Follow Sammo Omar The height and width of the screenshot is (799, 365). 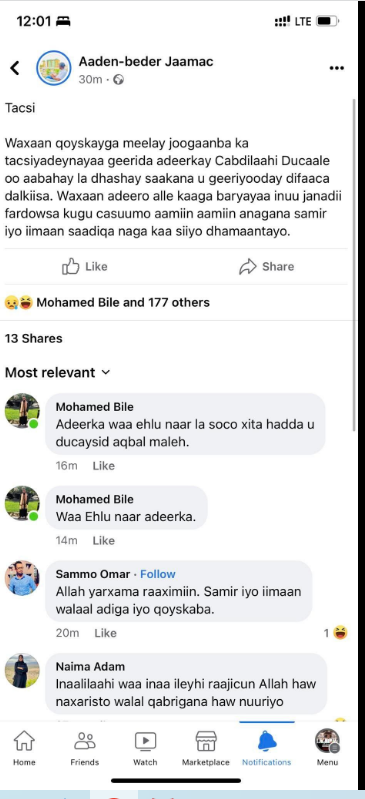158,574
